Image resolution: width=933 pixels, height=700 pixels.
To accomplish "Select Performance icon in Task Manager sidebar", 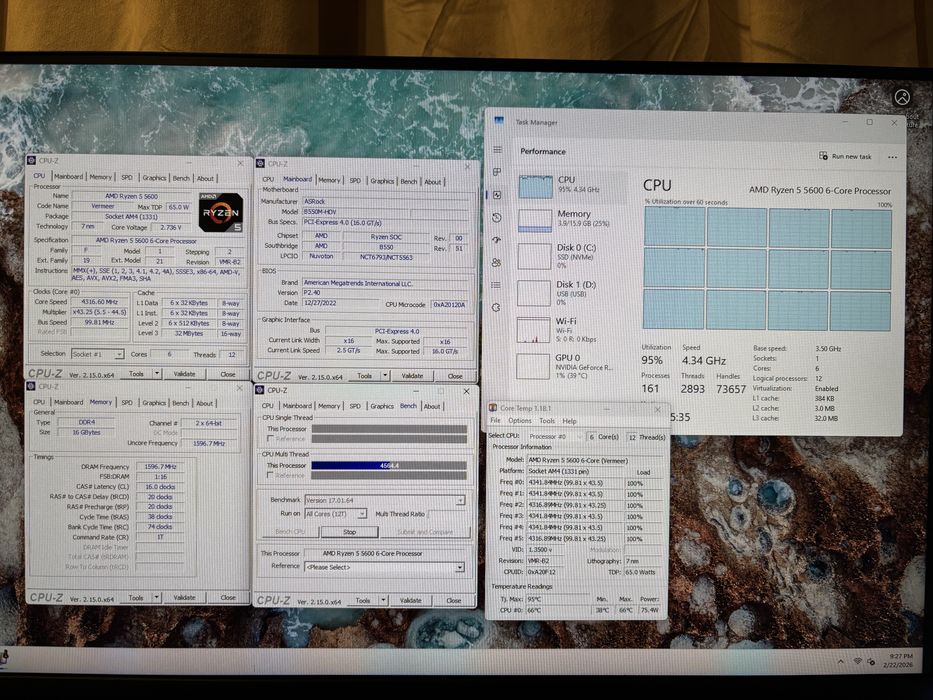I will [x=497, y=195].
